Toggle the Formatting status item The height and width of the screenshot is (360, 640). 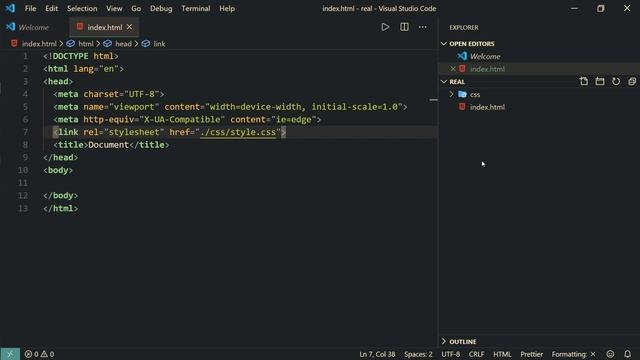(x=573, y=354)
